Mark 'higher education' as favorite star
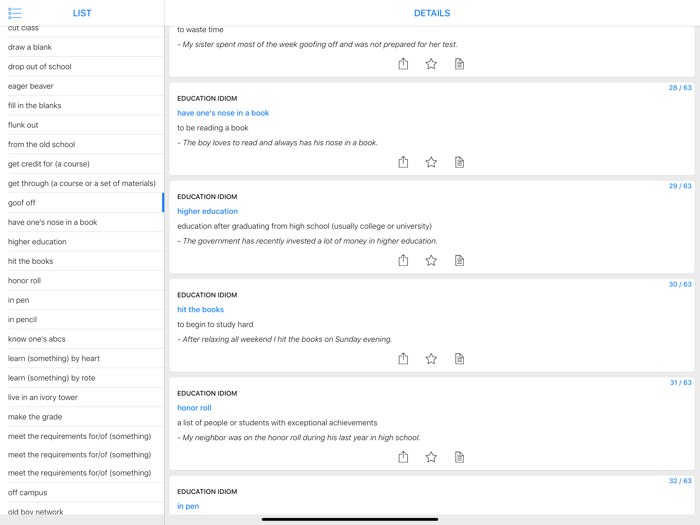 pos(431,260)
